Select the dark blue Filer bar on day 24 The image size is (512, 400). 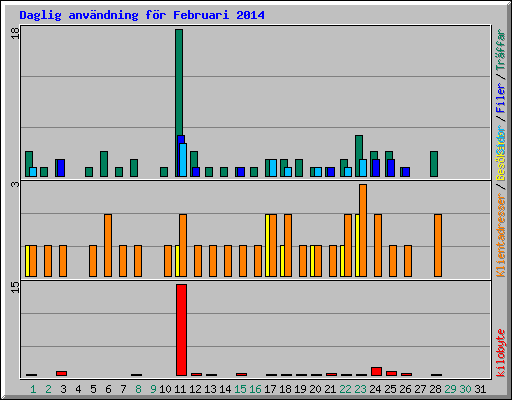[376, 168]
